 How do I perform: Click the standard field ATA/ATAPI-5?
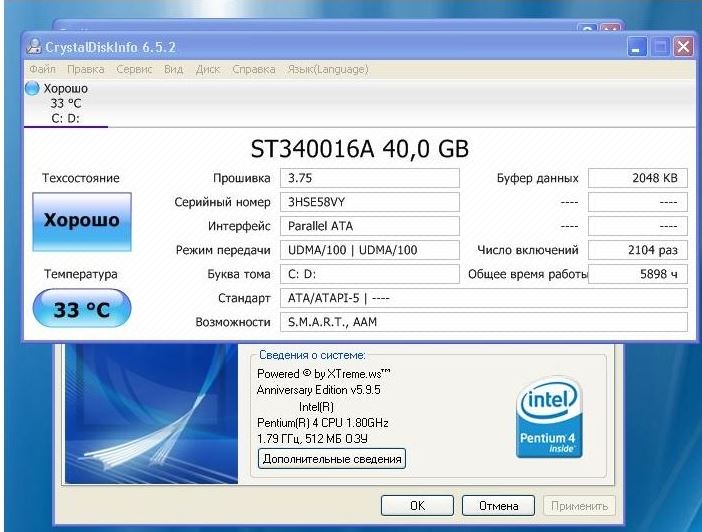point(484,298)
